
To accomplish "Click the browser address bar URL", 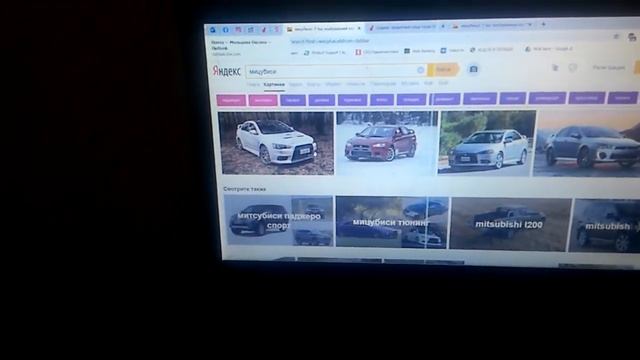I will 330,41.
